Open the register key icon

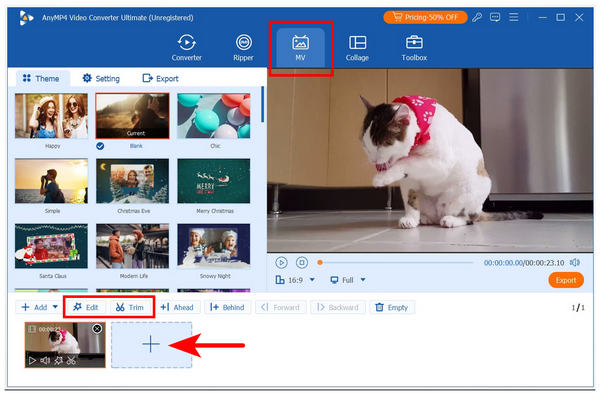pos(477,17)
